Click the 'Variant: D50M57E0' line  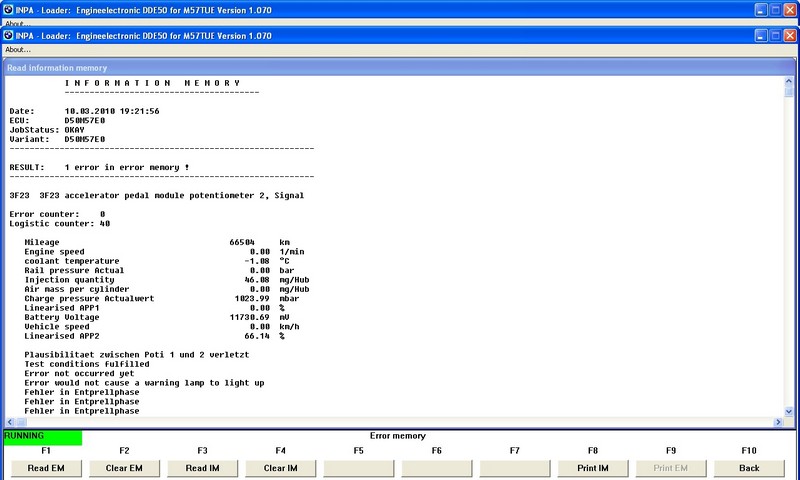pos(57,139)
